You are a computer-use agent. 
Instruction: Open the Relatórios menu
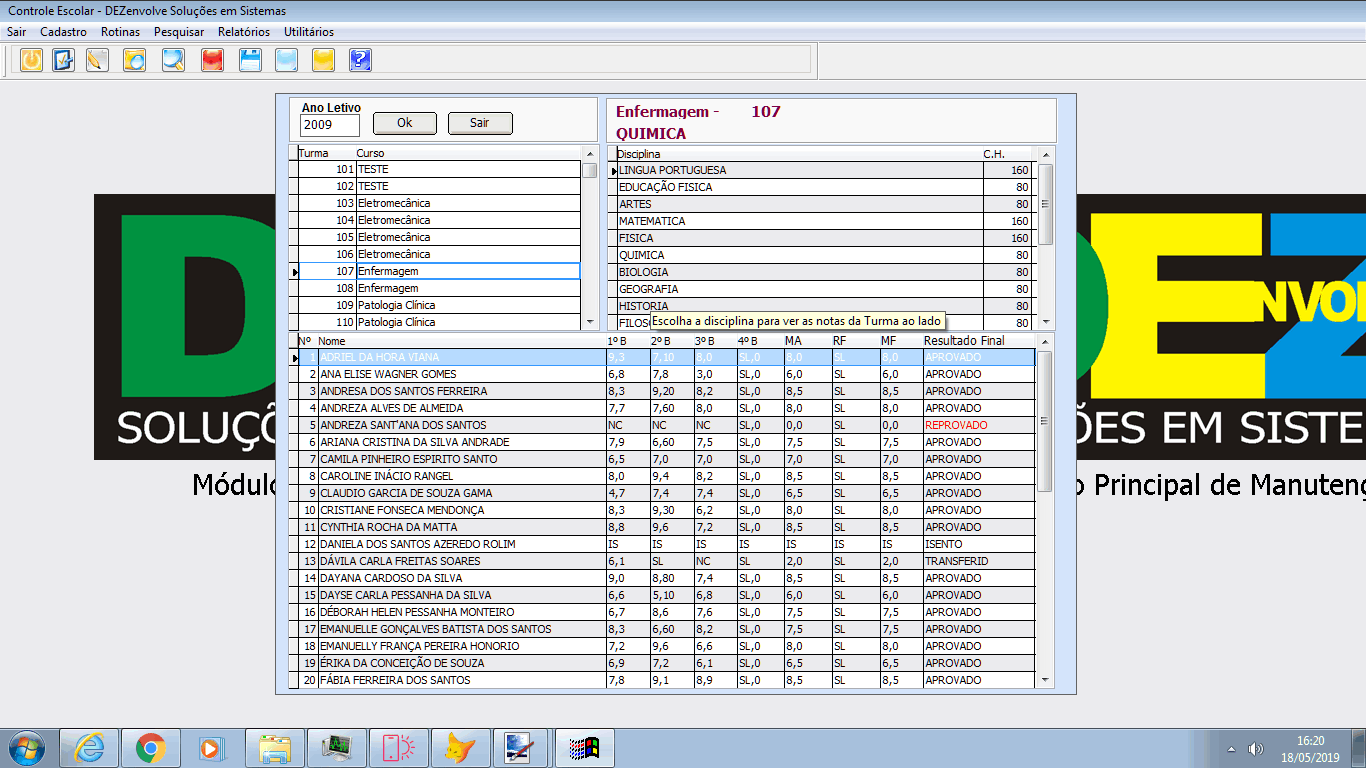(x=244, y=32)
